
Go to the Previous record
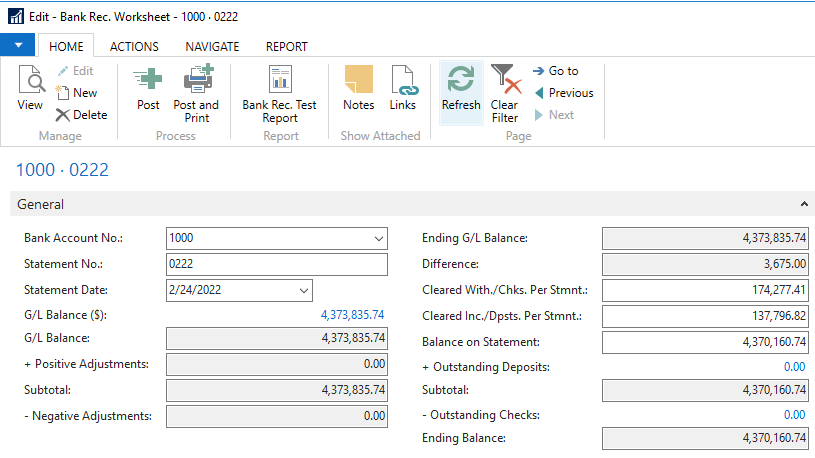[565, 93]
